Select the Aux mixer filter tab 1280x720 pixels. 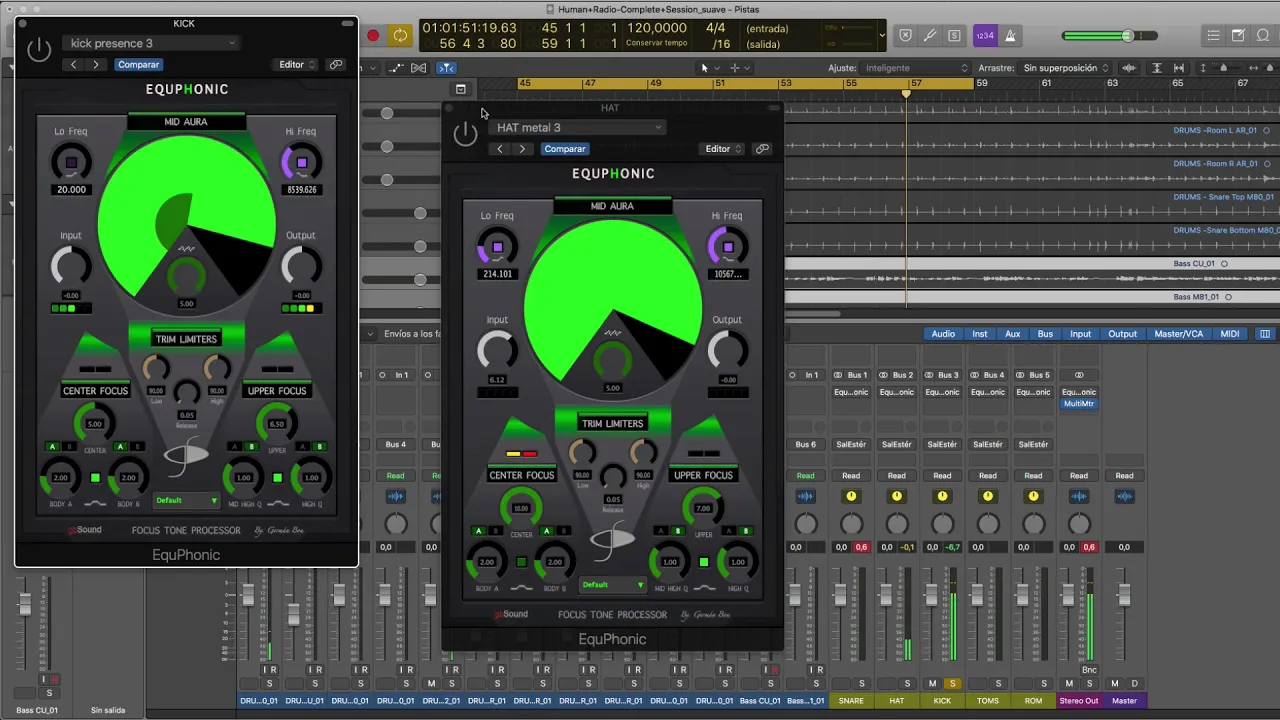(x=1013, y=334)
